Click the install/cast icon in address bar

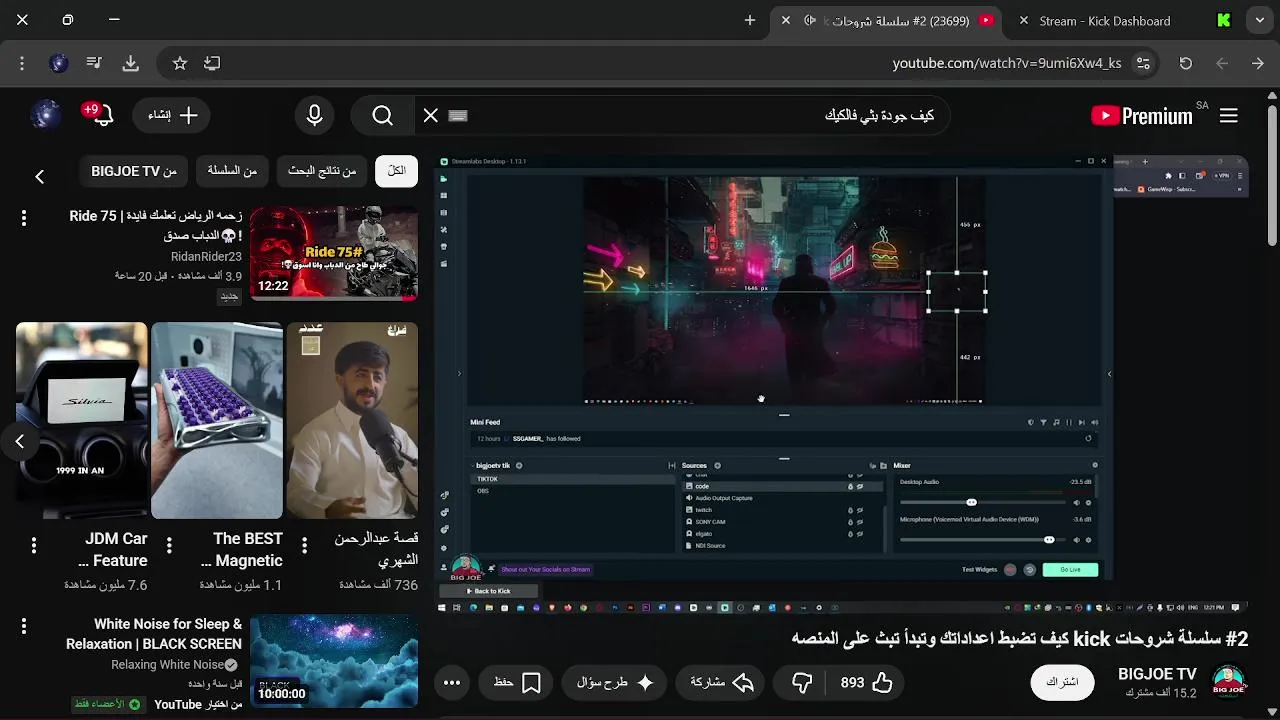[212, 63]
